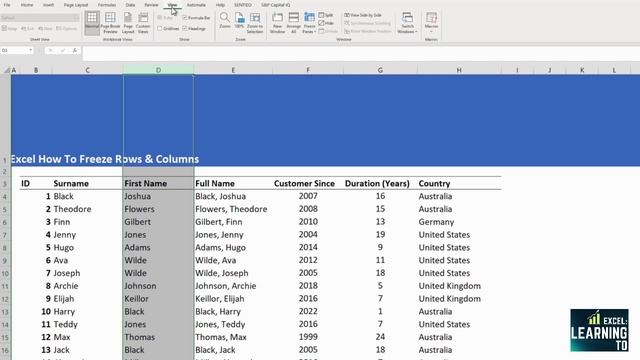This screenshot has height=360, width=640.
Task: Click the title 'Excel How To Freeze Rows & Columns'
Action: tap(105, 159)
